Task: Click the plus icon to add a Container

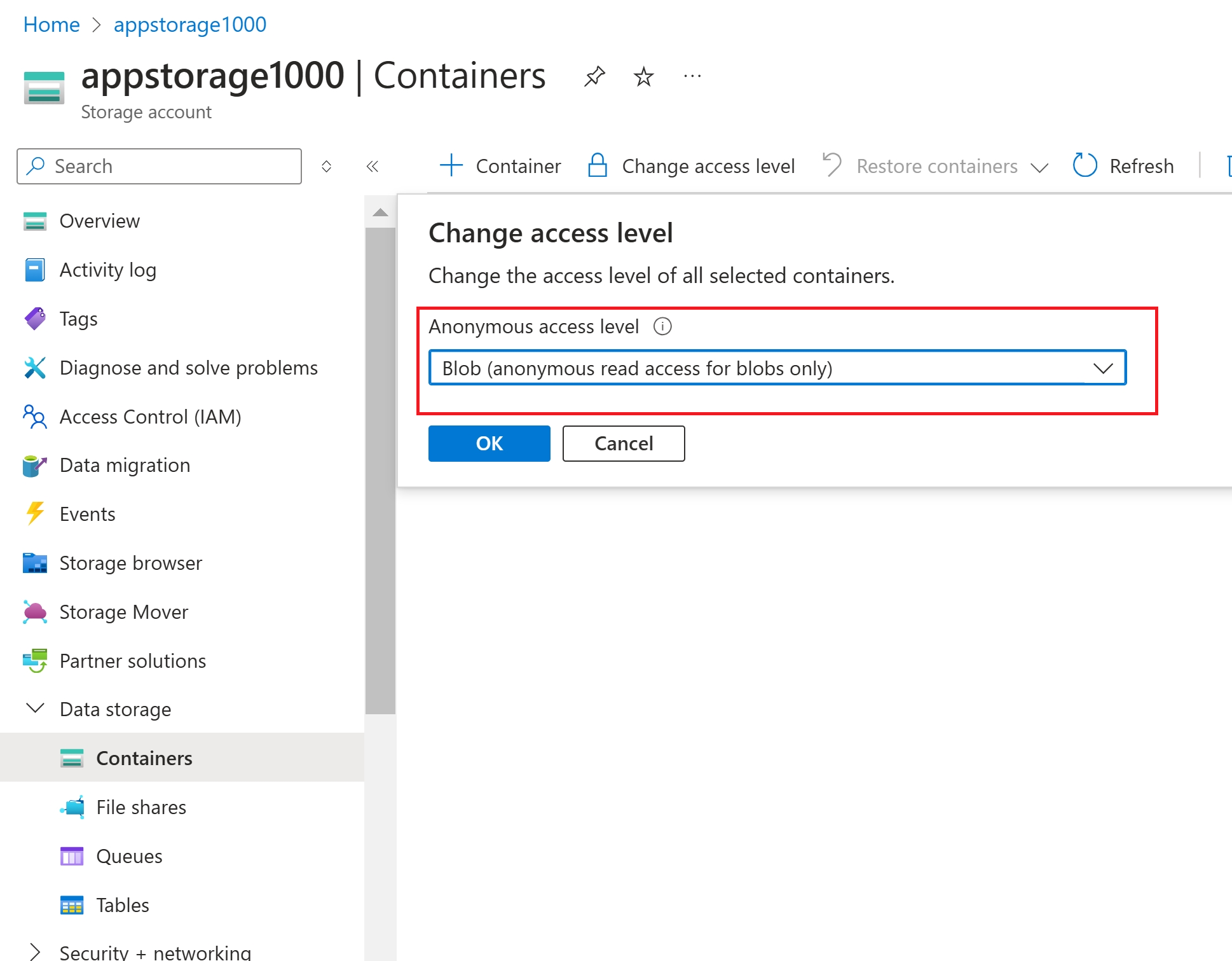Action: coord(451,165)
